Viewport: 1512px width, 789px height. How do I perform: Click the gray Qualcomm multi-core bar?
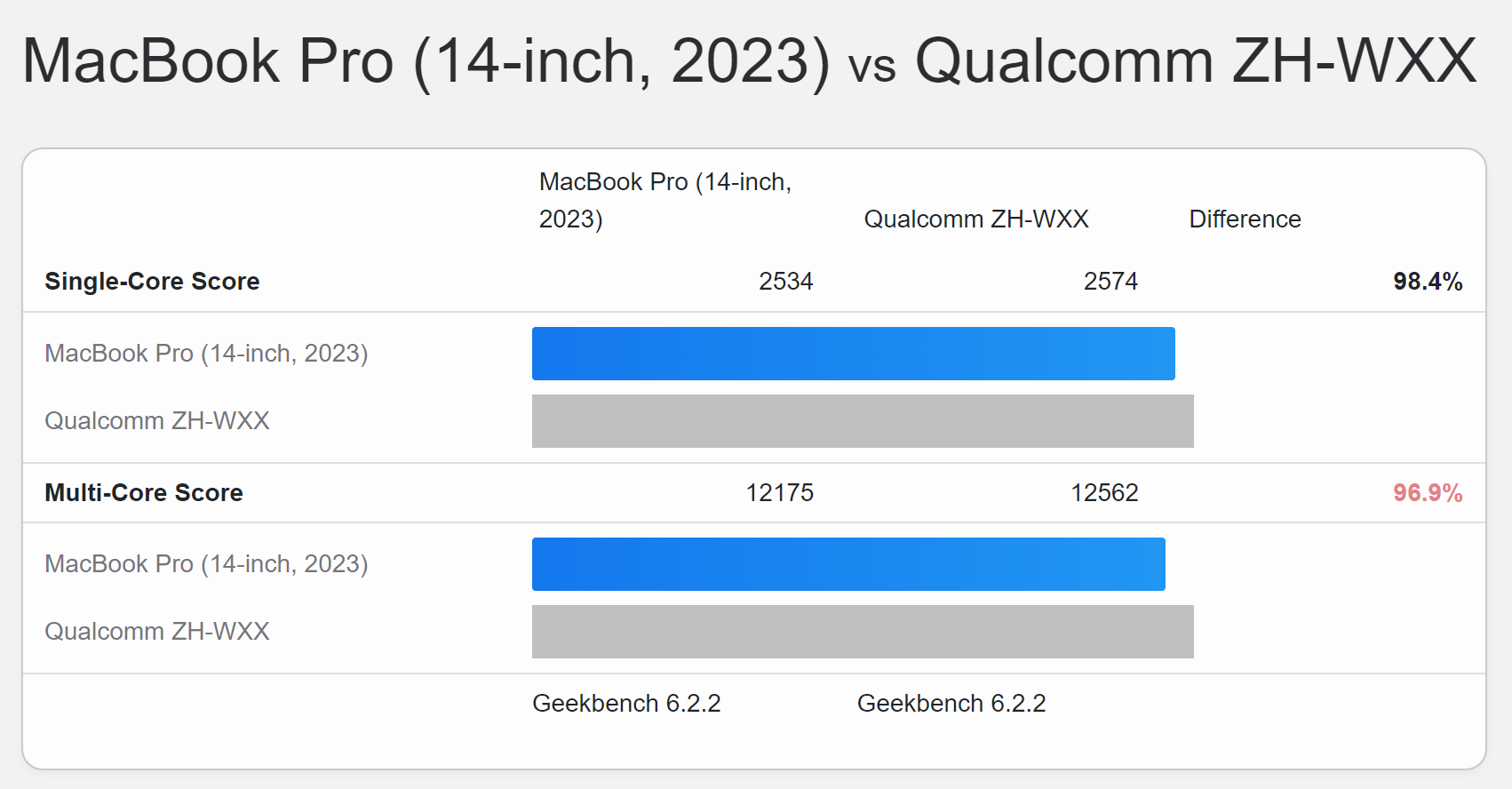tap(862, 632)
